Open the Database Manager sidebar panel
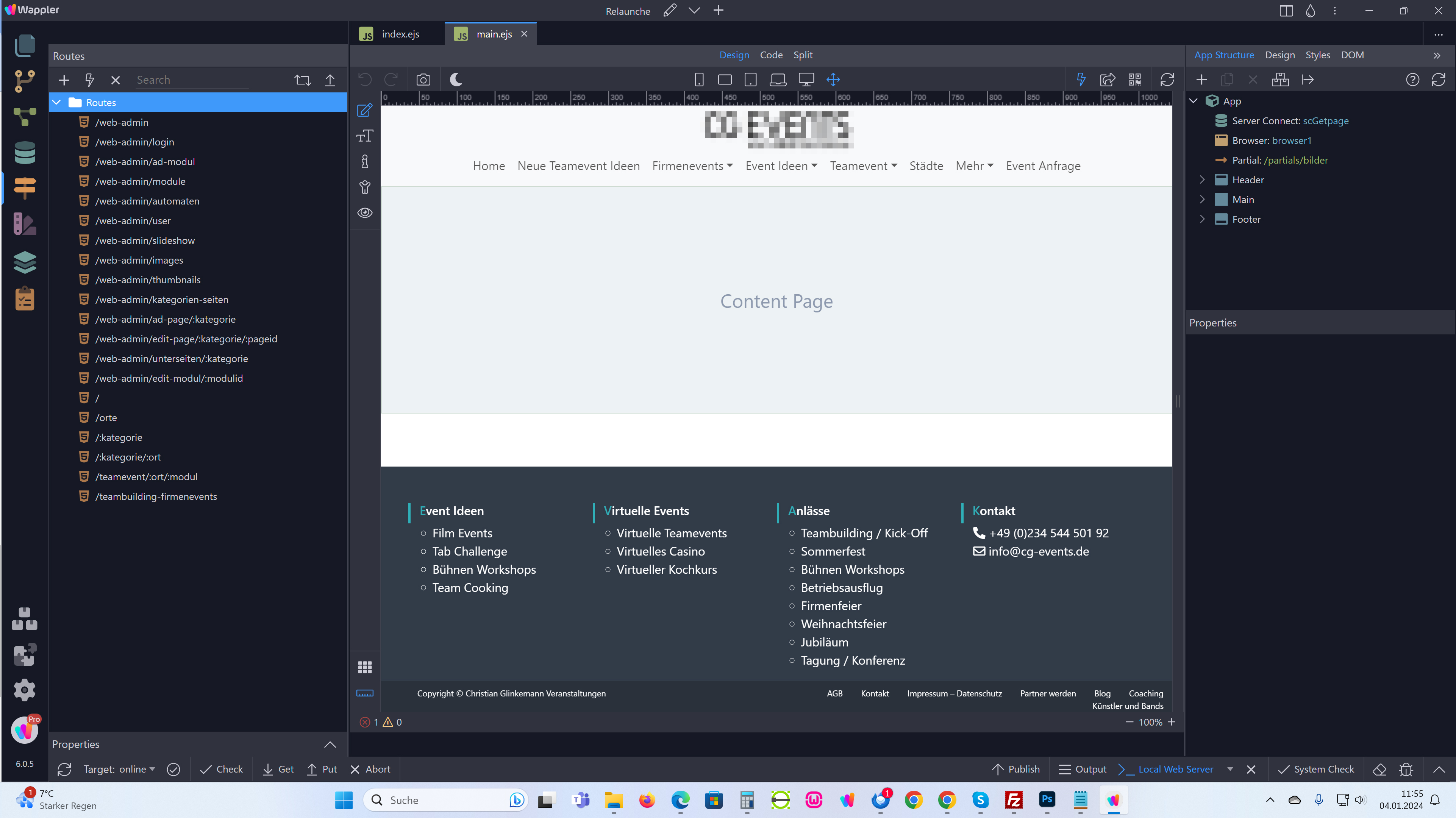The width and height of the screenshot is (1456, 818). pyautogui.click(x=24, y=153)
